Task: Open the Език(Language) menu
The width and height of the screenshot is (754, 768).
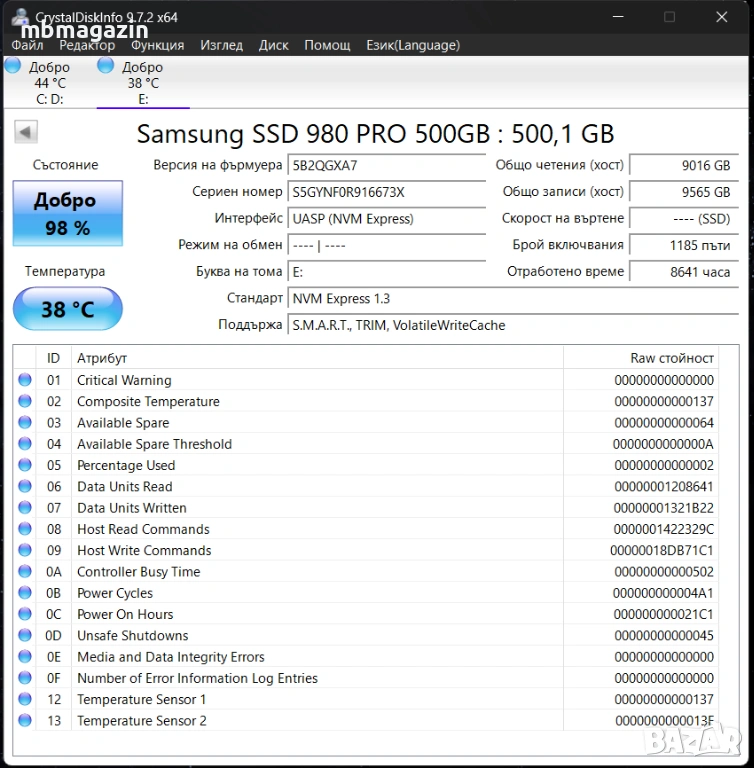Action: 412,45
